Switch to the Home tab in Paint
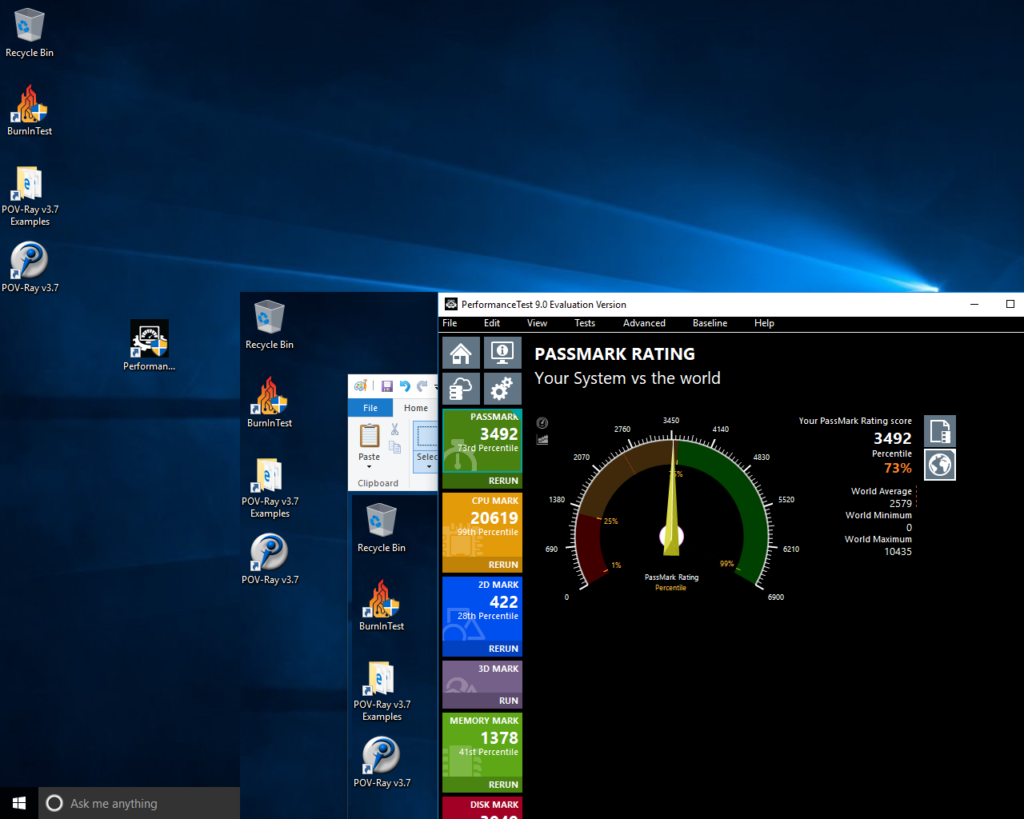Viewport: 1024px width, 819px height. coord(415,408)
